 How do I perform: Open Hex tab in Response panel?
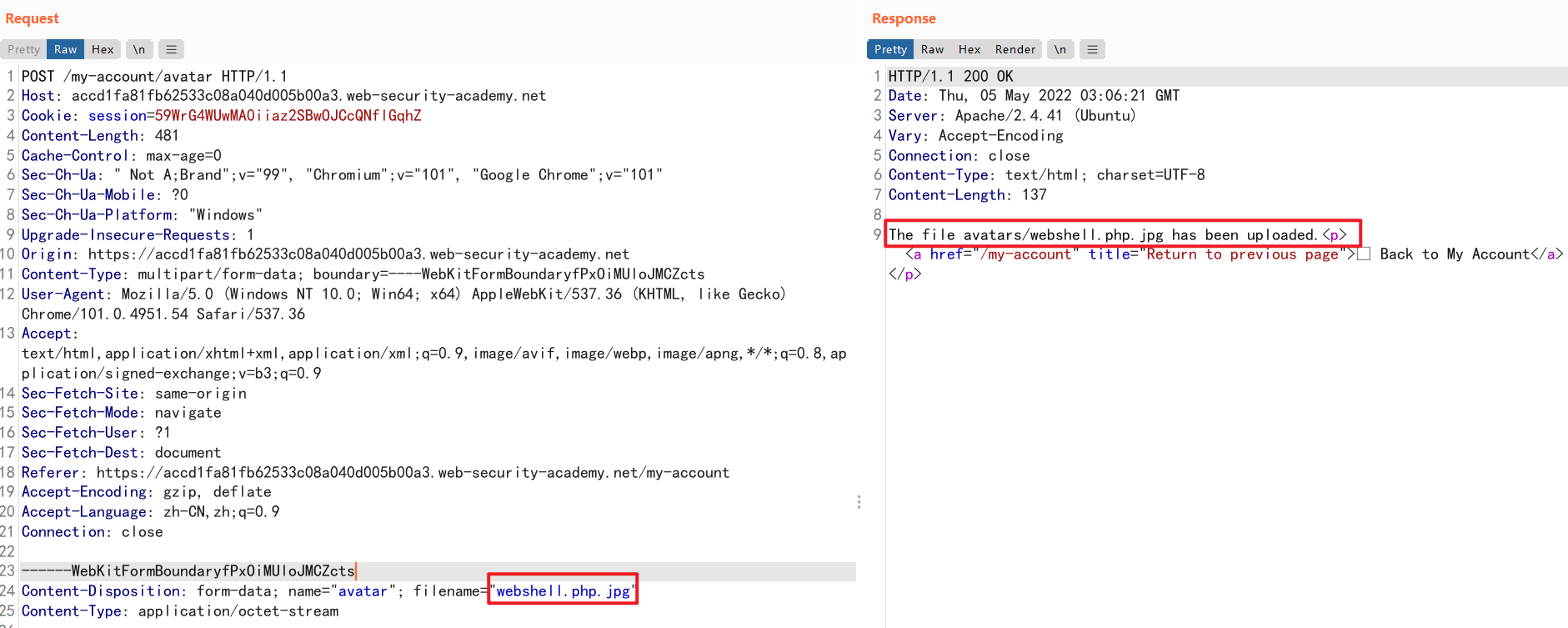[969, 49]
